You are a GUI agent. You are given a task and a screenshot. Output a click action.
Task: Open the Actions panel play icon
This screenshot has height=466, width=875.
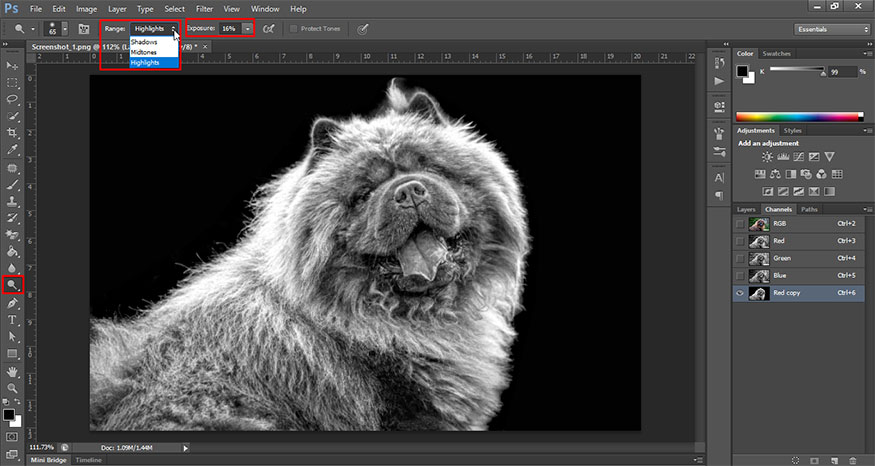tap(719, 81)
